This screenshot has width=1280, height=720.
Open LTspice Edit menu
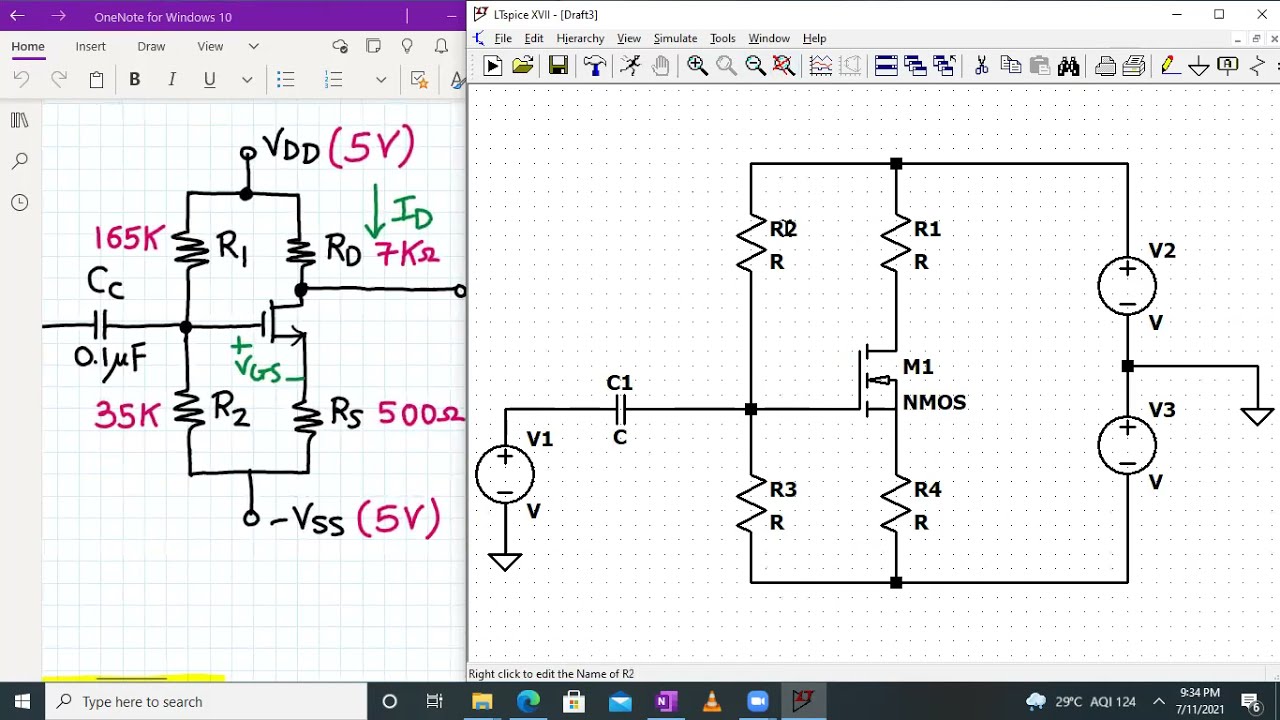point(534,38)
